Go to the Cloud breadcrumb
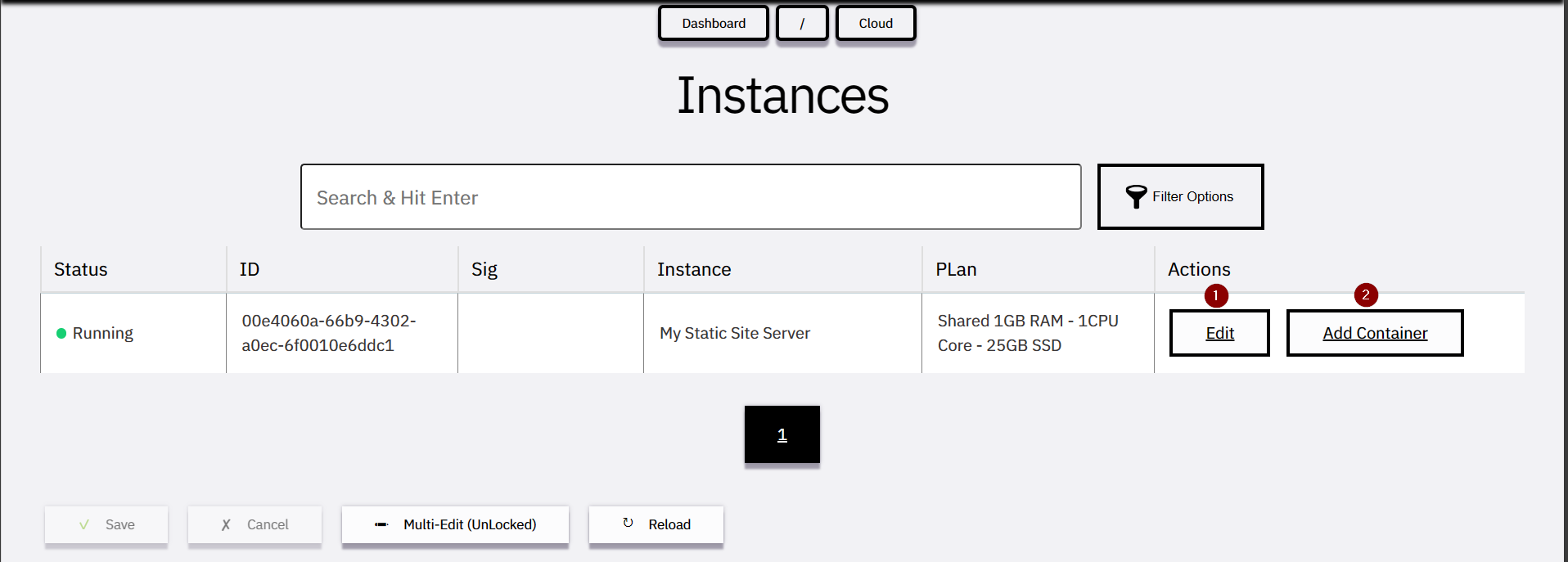 [876, 23]
